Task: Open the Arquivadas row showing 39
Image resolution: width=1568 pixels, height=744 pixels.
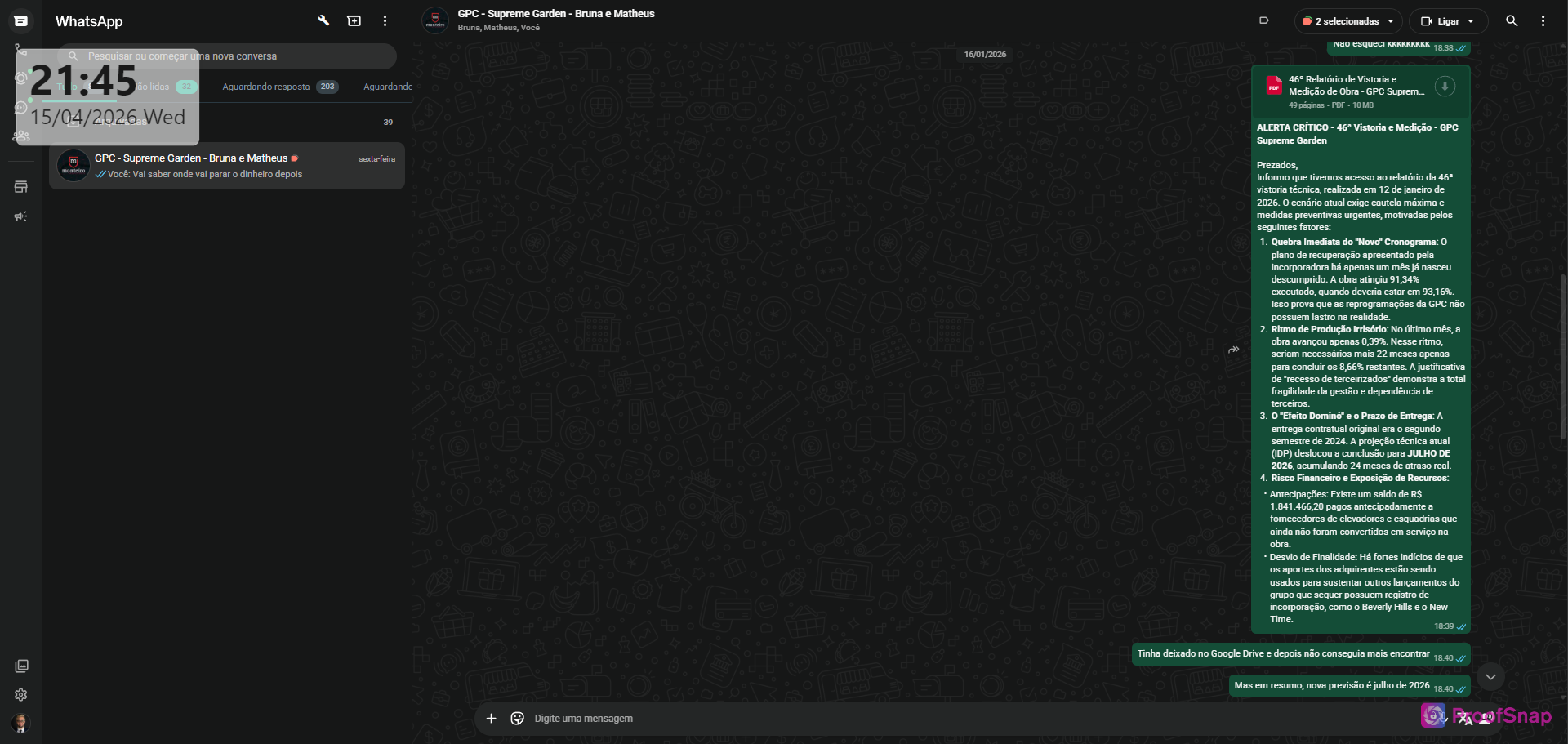Action: pyautogui.click(x=227, y=122)
